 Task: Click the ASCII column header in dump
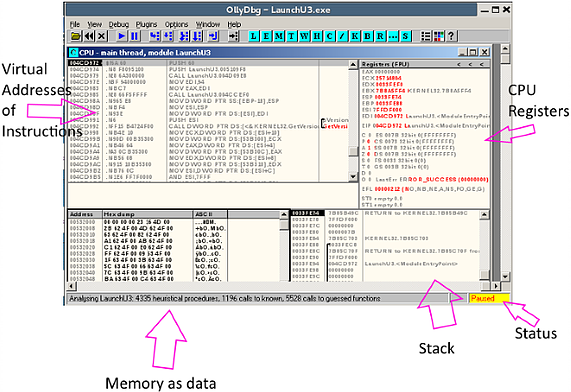click(210, 214)
